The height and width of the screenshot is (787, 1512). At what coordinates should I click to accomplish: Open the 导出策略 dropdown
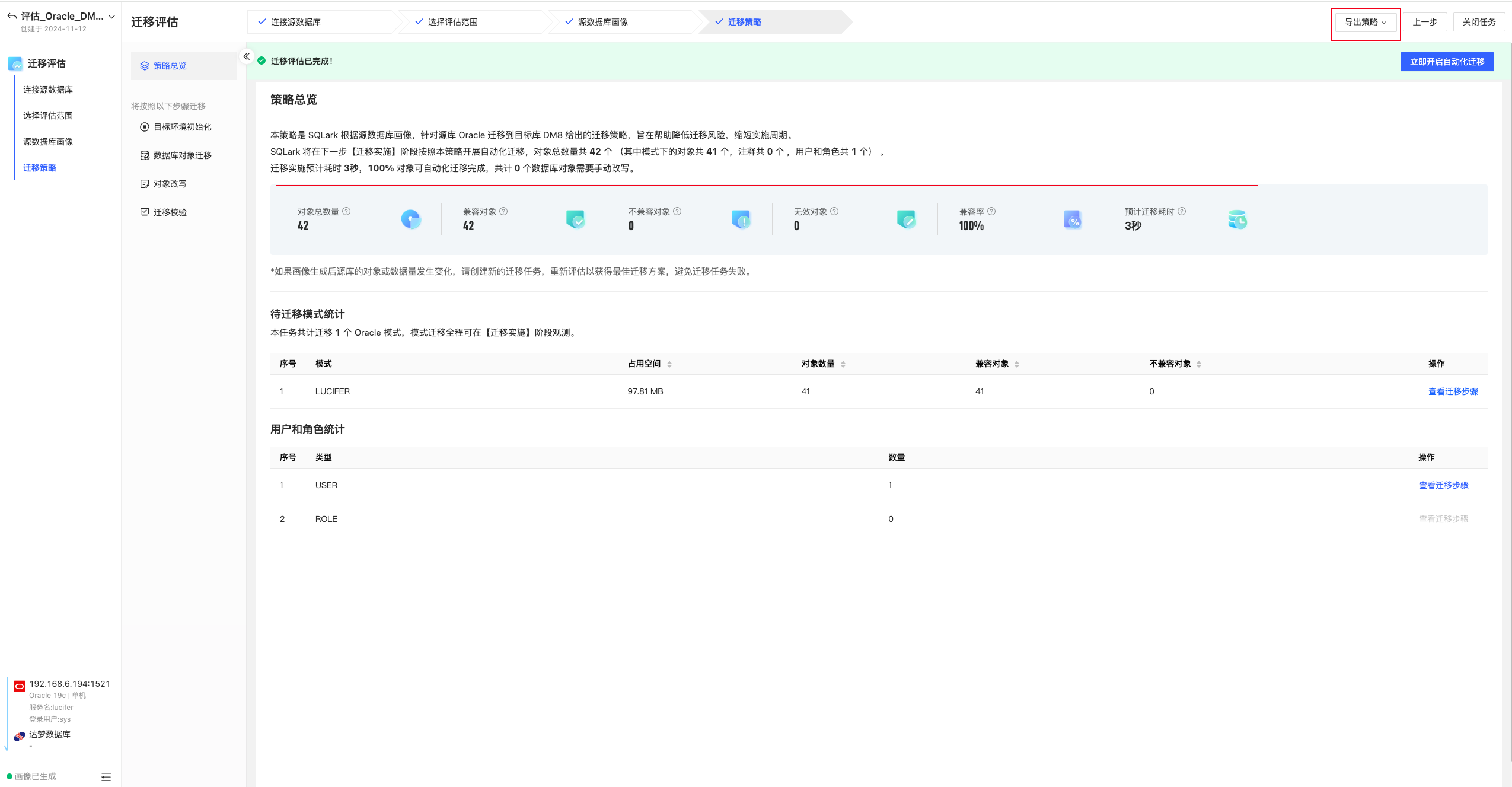click(x=1365, y=21)
